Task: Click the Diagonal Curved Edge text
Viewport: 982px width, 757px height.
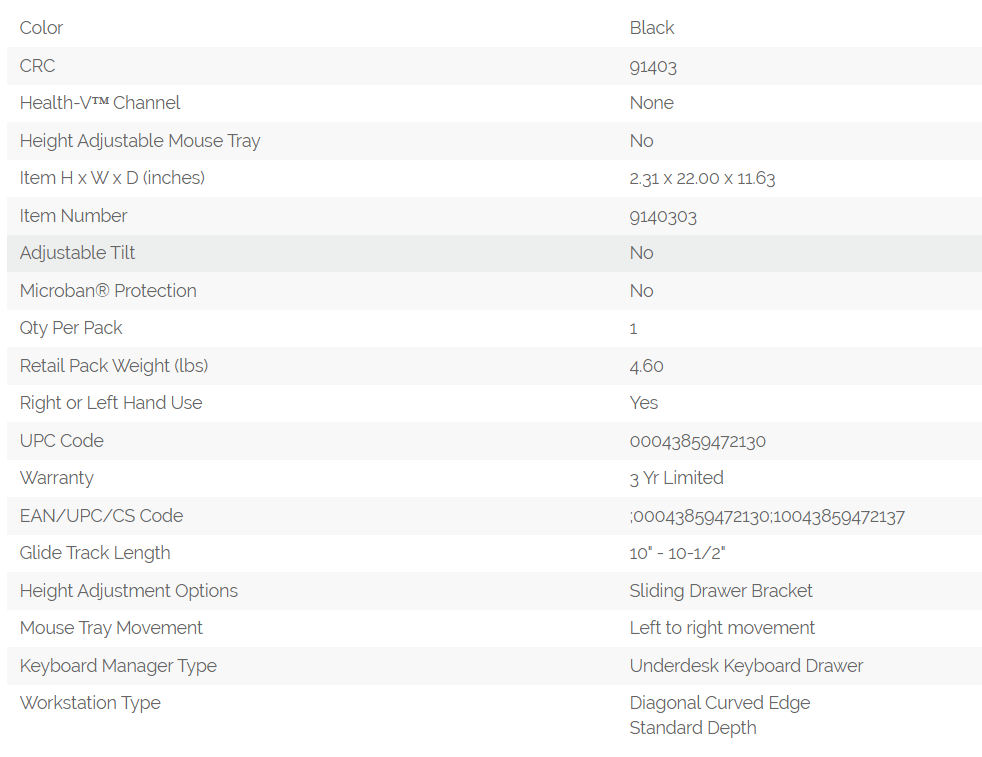Action: [719, 703]
